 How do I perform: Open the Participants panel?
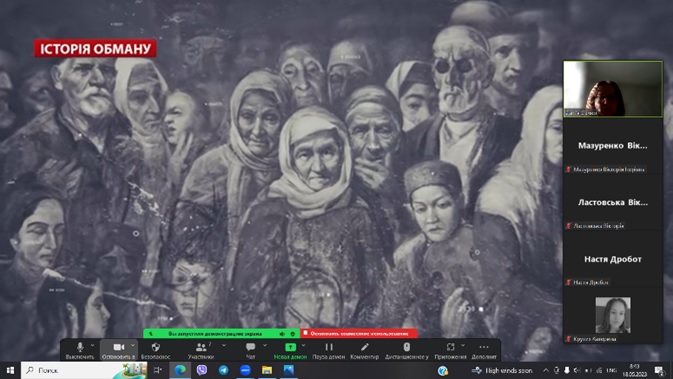pos(200,350)
